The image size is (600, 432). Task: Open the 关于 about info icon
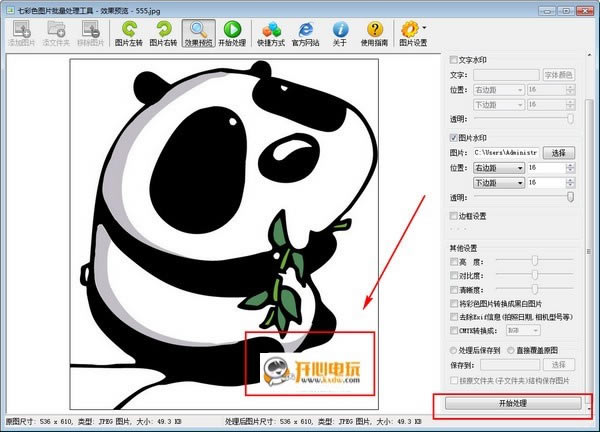[x=340, y=34]
